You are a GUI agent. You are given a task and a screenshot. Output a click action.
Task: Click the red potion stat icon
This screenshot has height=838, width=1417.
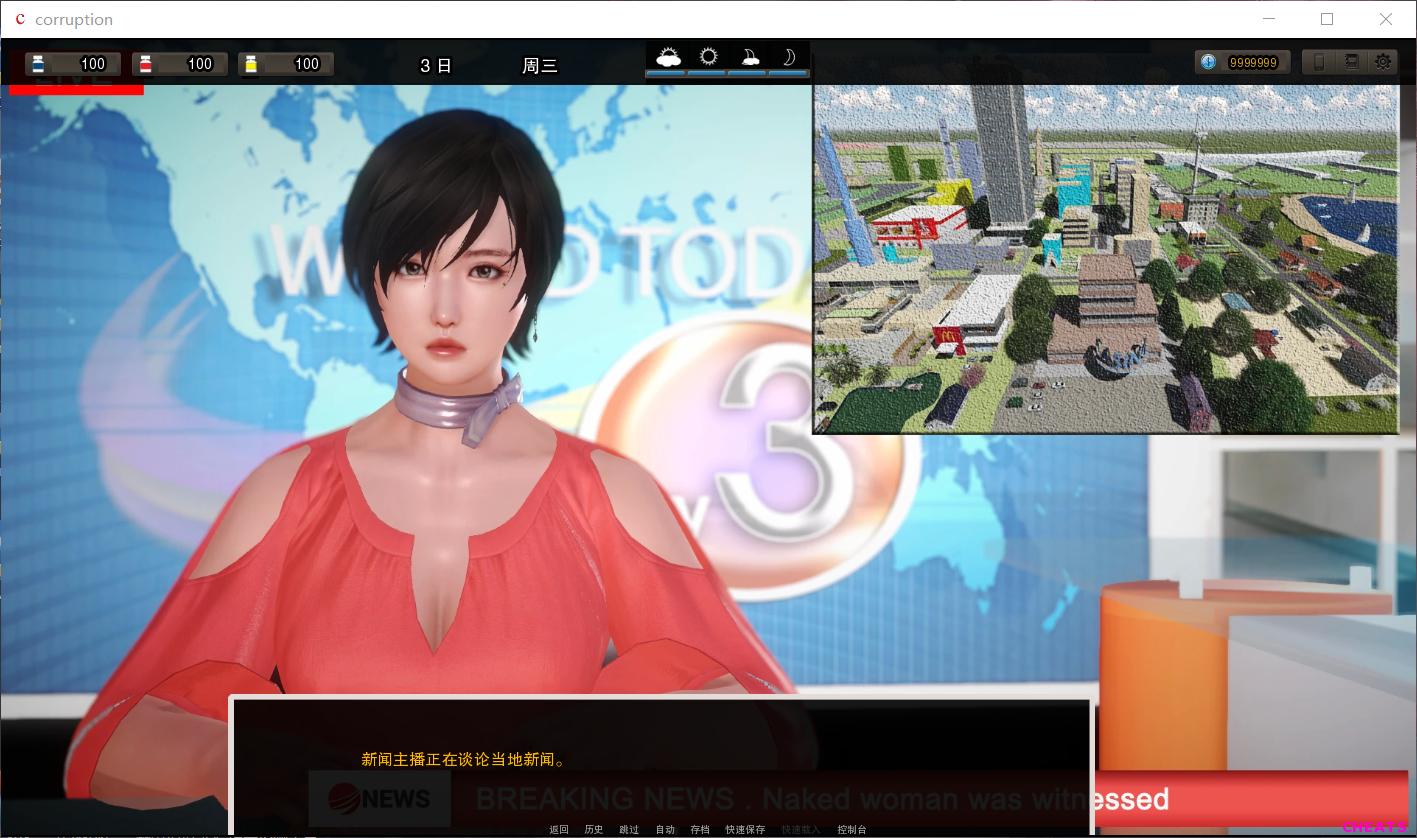click(x=145, y=62)
